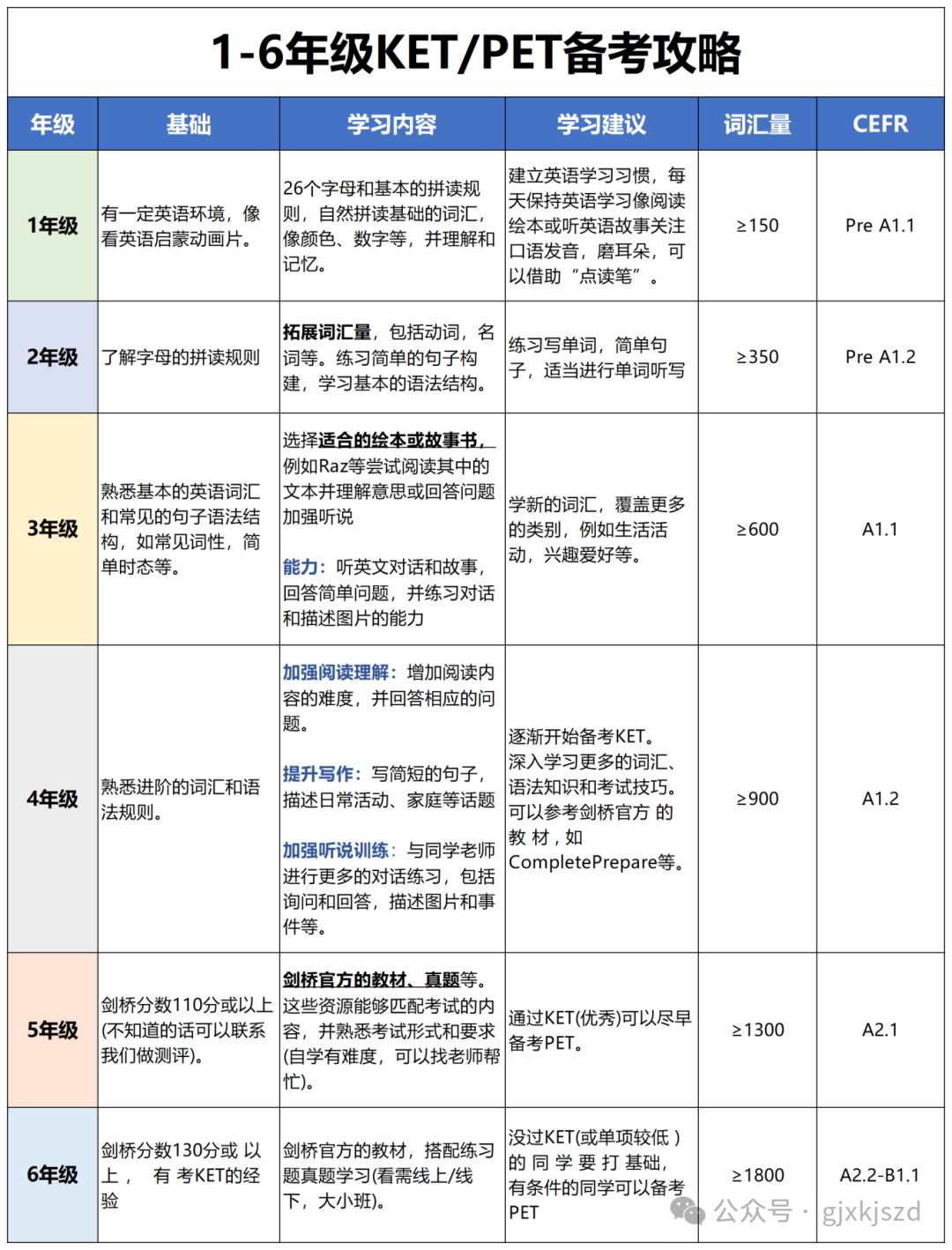Click the "1年级" row label

53,226
